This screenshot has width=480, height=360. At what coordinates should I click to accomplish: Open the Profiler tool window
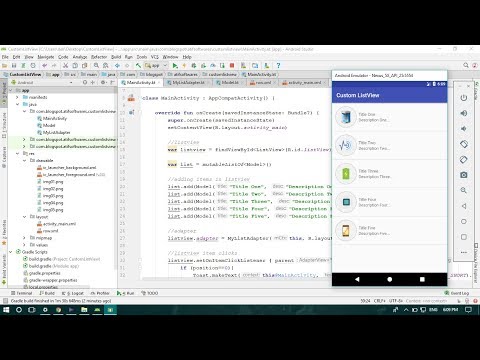(x=100, y=293)
